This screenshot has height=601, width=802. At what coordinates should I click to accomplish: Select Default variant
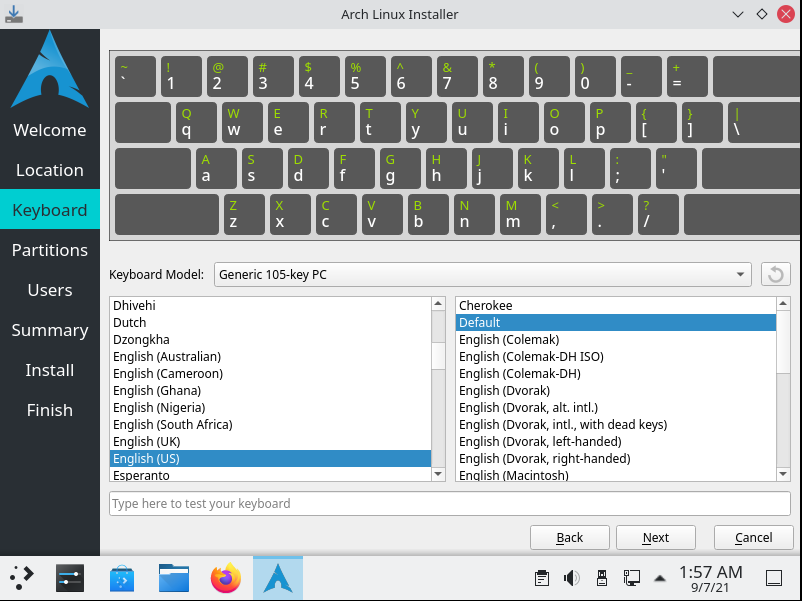coord(616,322)
